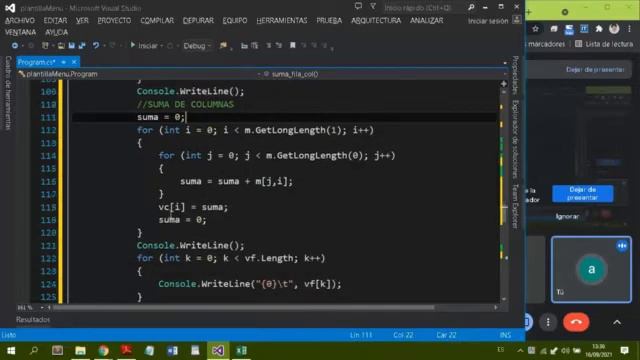The width and height of the screenshot is (640, 360).
Task: Click the editor split handle above the scrollbar
Action: pos(504,84)
